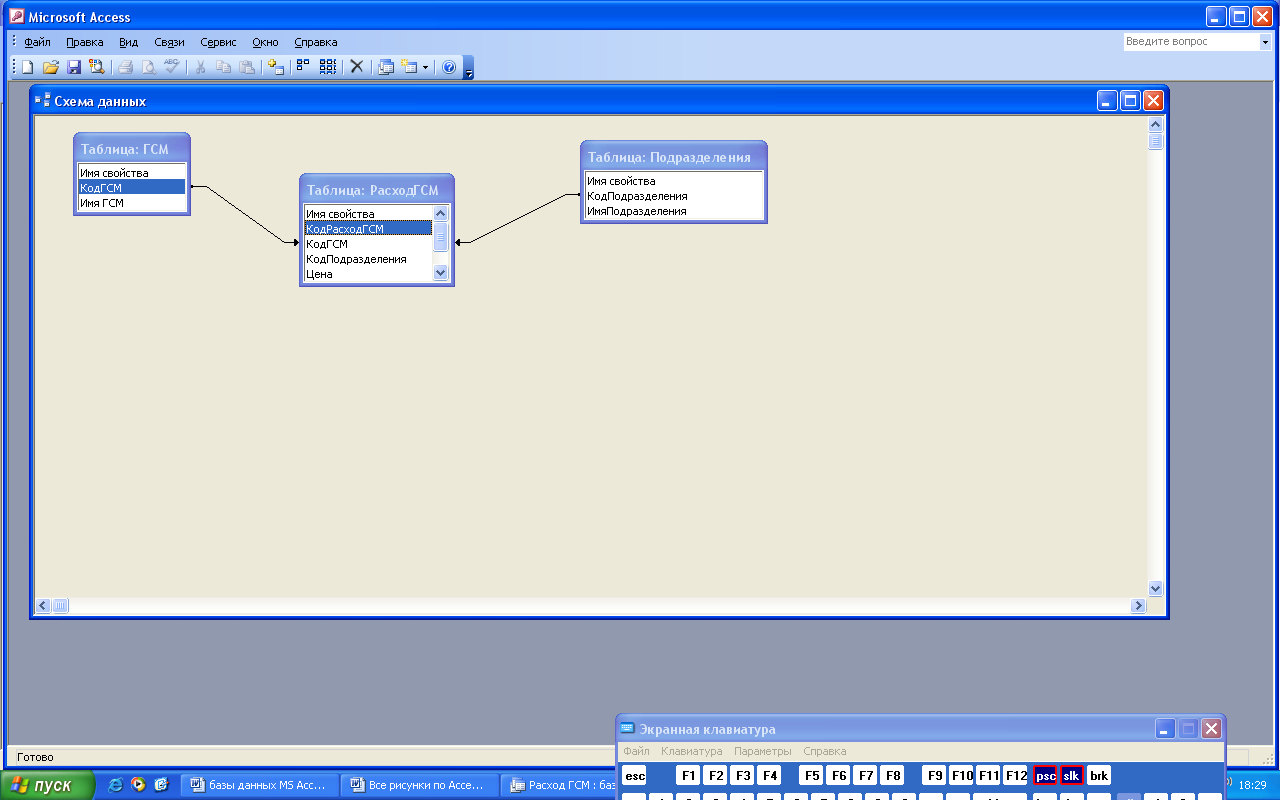Click Show All Relationships icon
The image size is (1280, 800).
click(327, 67)
